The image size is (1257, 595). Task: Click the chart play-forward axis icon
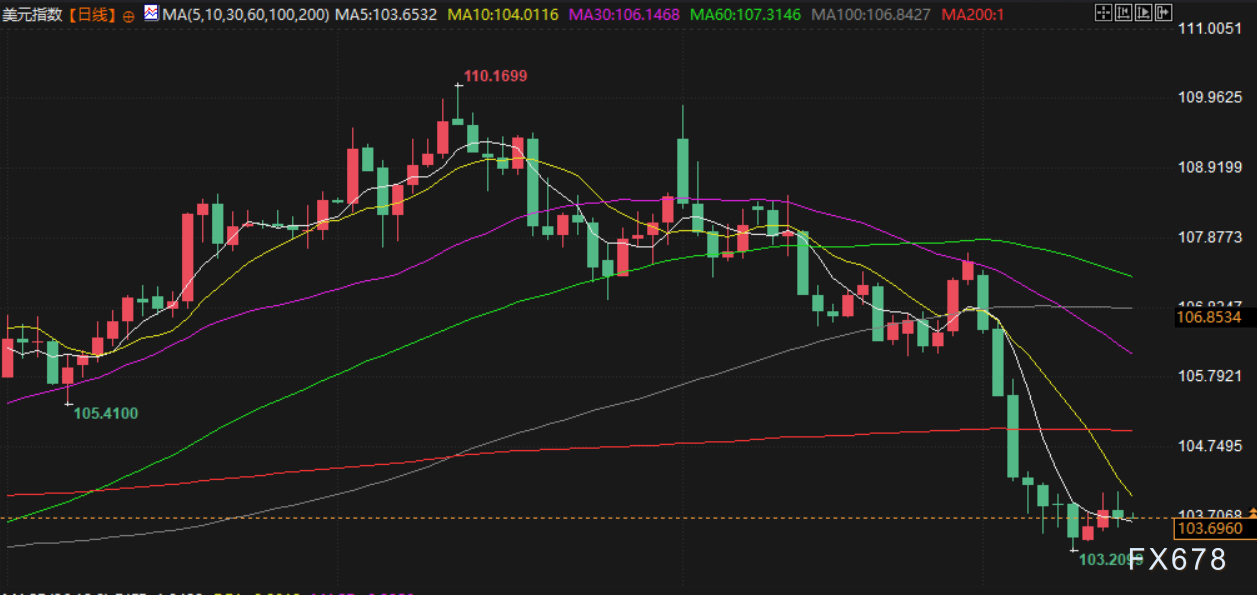tap(1143, 12)
